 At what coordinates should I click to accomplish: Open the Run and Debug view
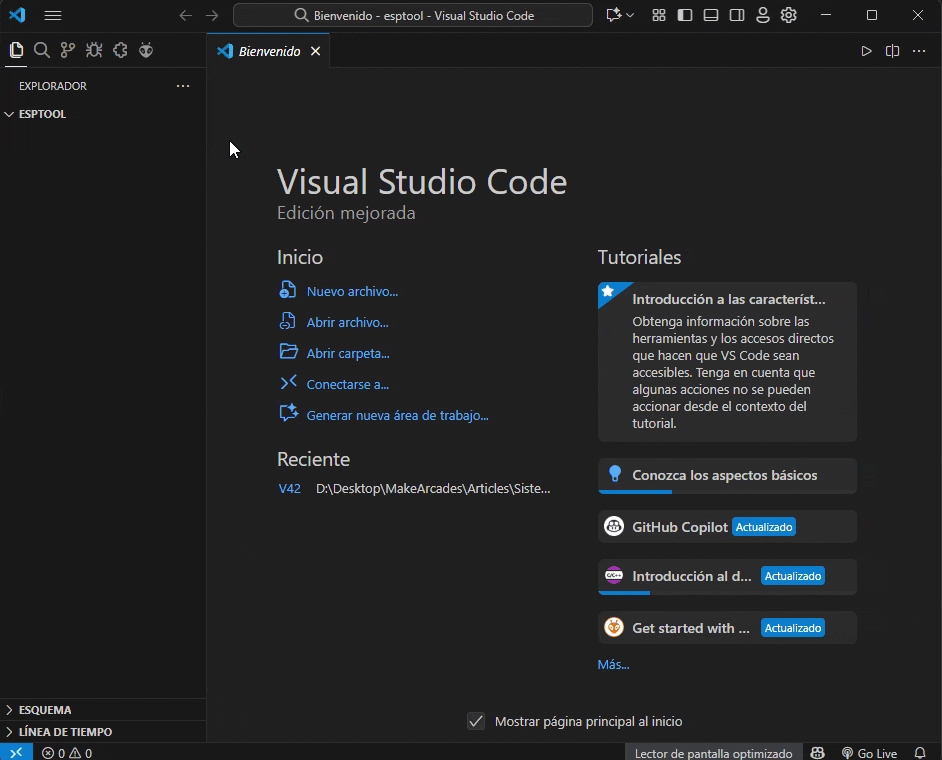click(x=94, y=50)
